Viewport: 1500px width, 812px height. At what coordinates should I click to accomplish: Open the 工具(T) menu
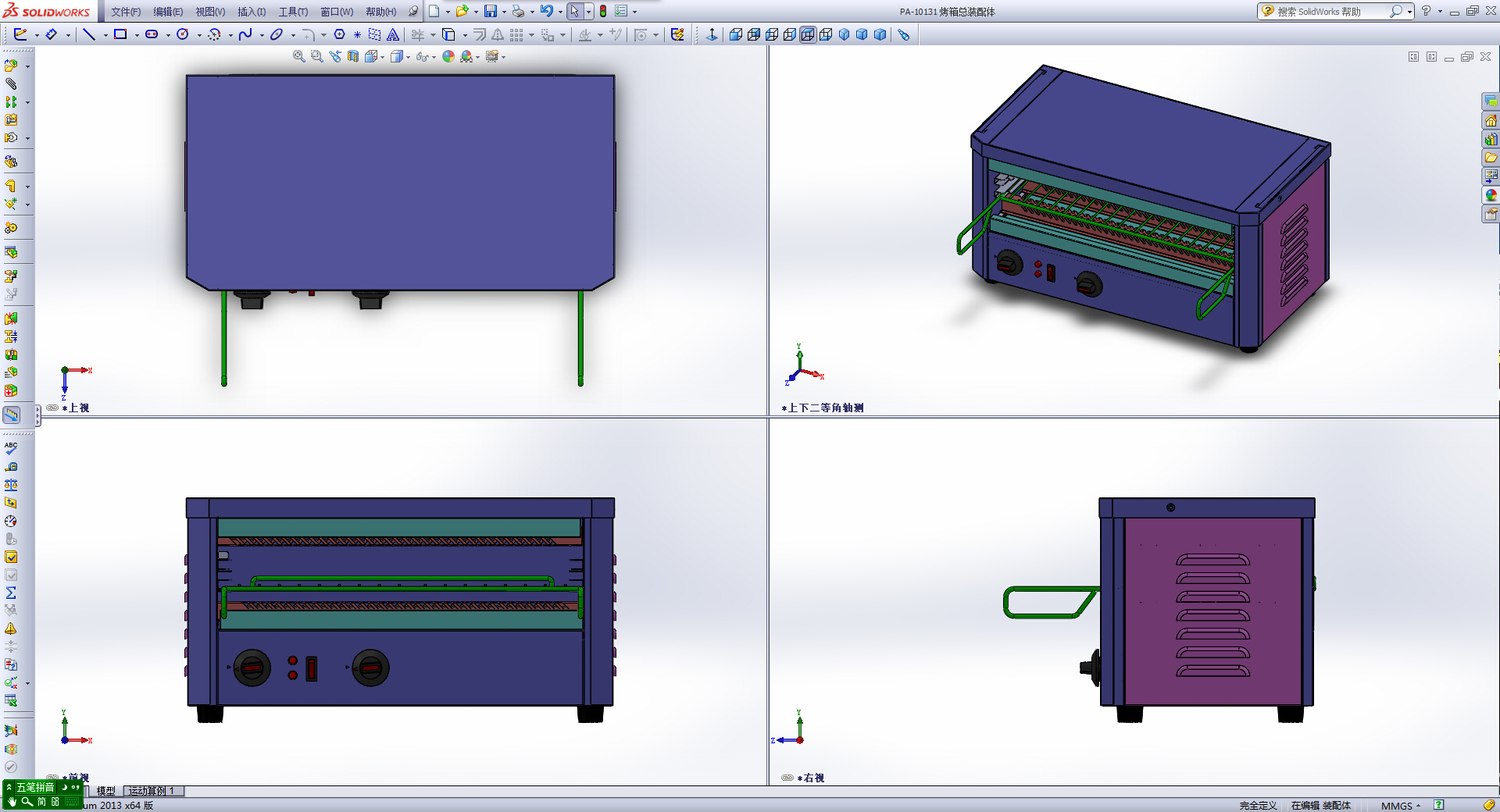pyautogui.click(x=293, y=12)
